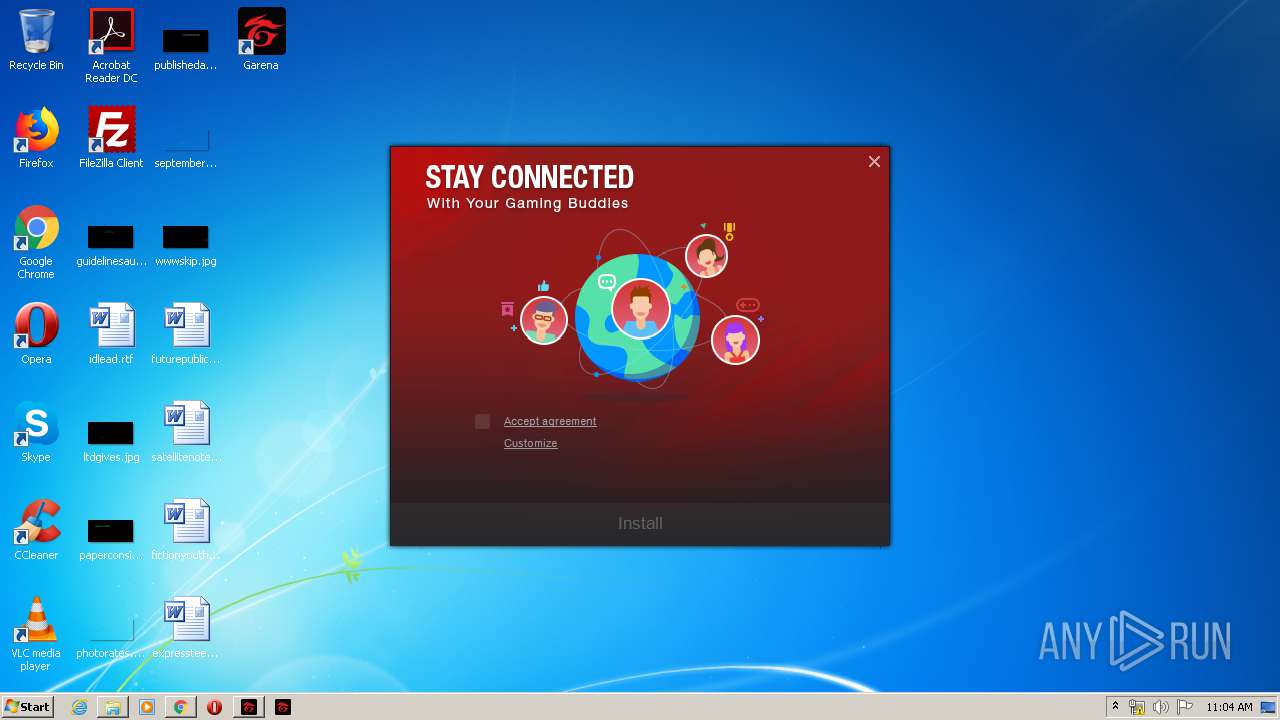Select the Skype desktop shortcut
This screenshot has height=720, width=1280.
click(36, 432)
